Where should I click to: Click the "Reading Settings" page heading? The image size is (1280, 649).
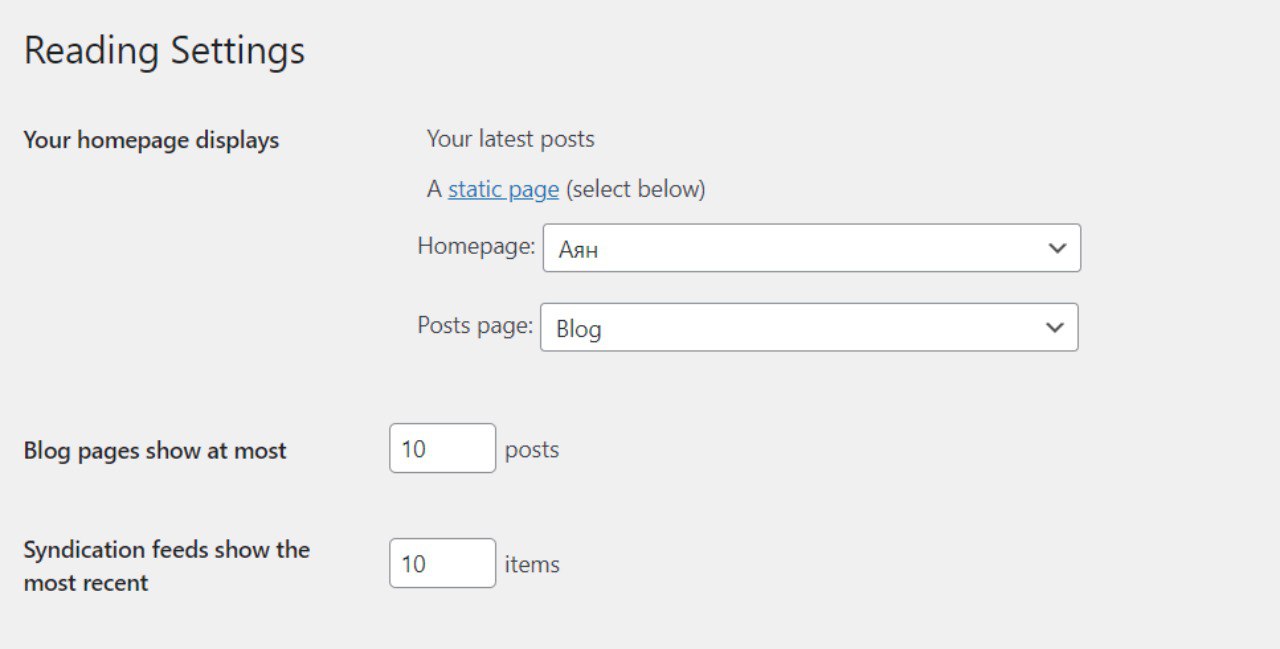[x=164, y=50]
